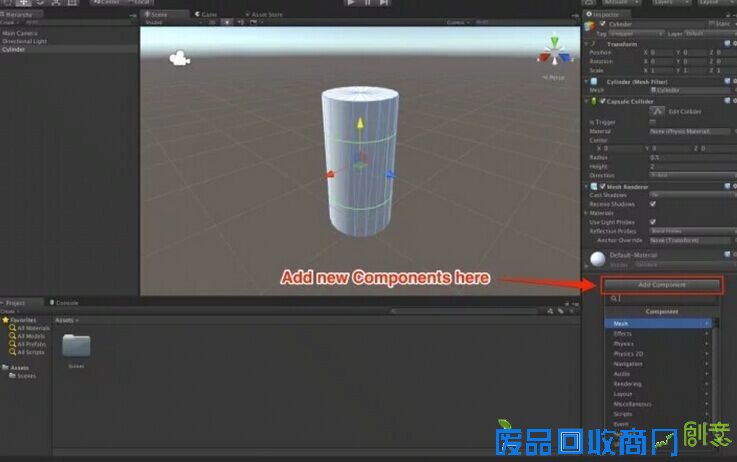Viewport: 737px width, 462px height.
Task: Open Mesh Filter help icon
Action: point(728,81)
